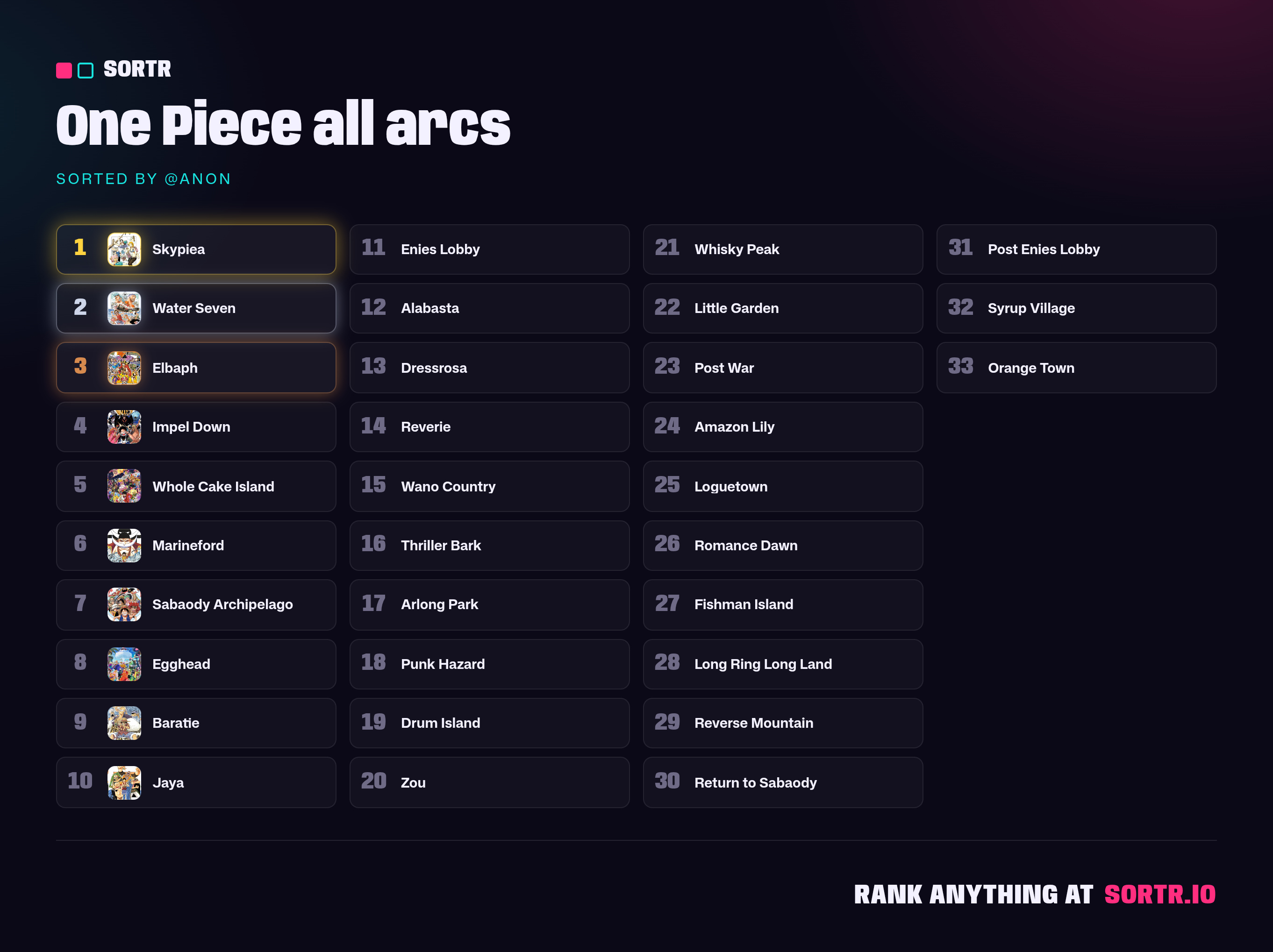Click the Whisky Peak rank 21 card
The width and height of the screenshot is (1273, 952).
[x=783, y=249]
